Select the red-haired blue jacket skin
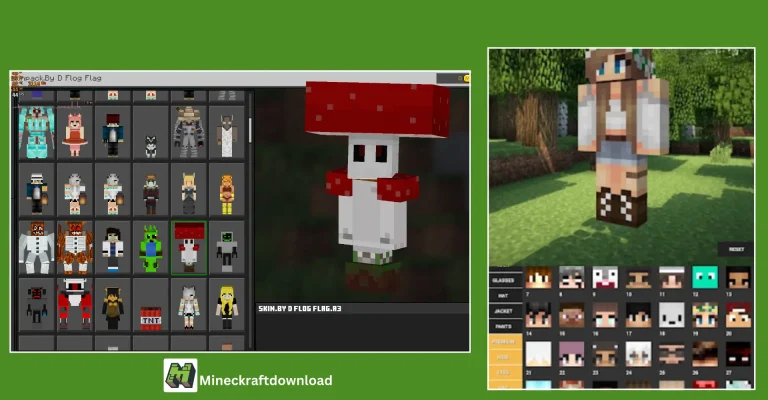The height and width of the screenshot is (400, 768). click(113, 133)
